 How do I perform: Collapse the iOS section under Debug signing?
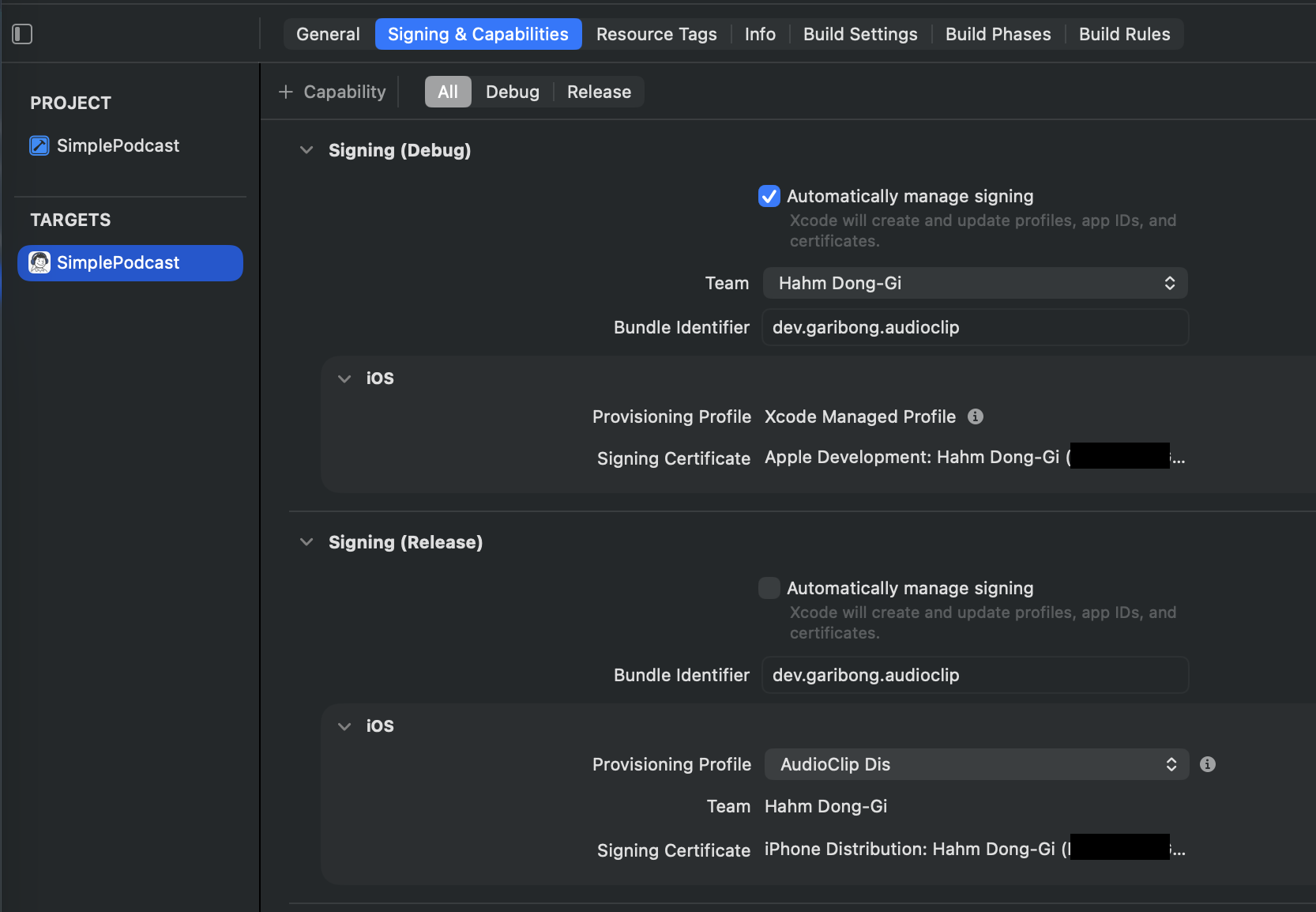(x=344, y=379)
